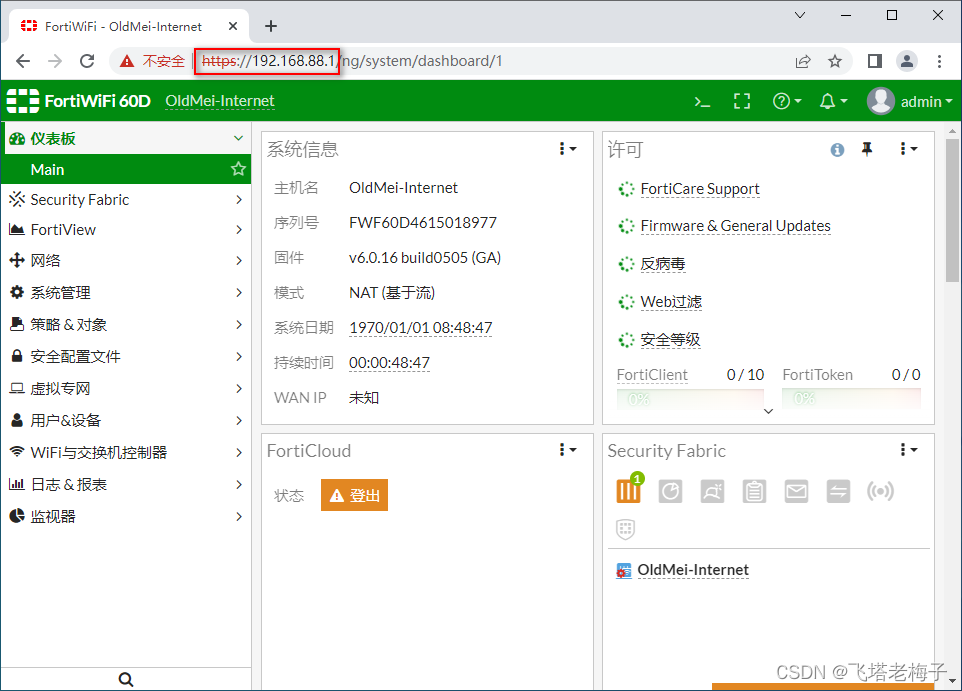
Task: Click the clipboard FortiManager Fabric icon
Action: click(x=754, y=492)
